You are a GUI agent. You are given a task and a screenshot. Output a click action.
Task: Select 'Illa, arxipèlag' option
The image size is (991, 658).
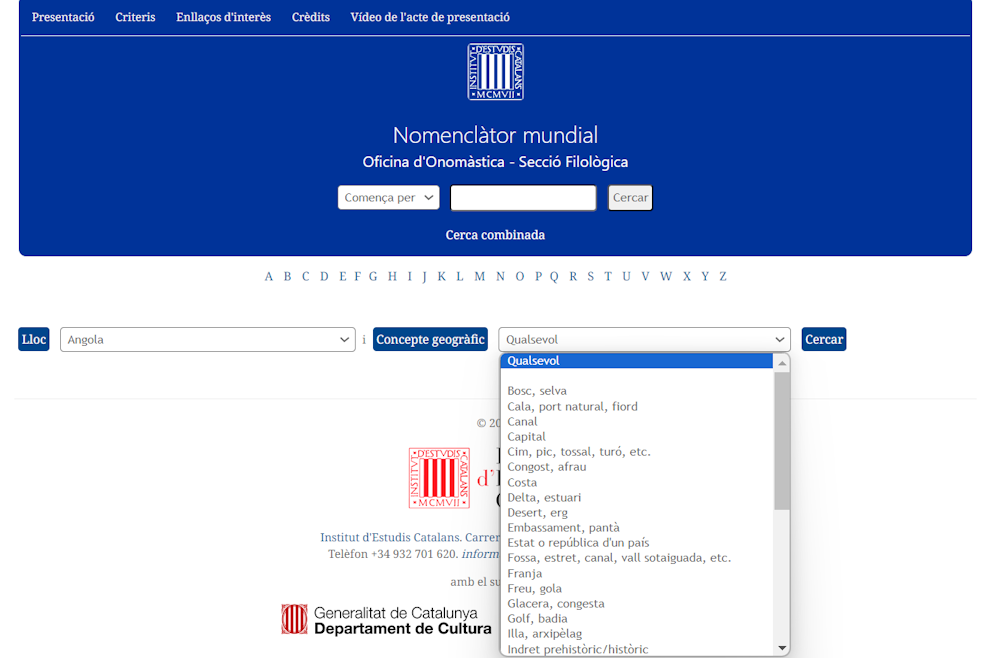[x=544, y=634]
